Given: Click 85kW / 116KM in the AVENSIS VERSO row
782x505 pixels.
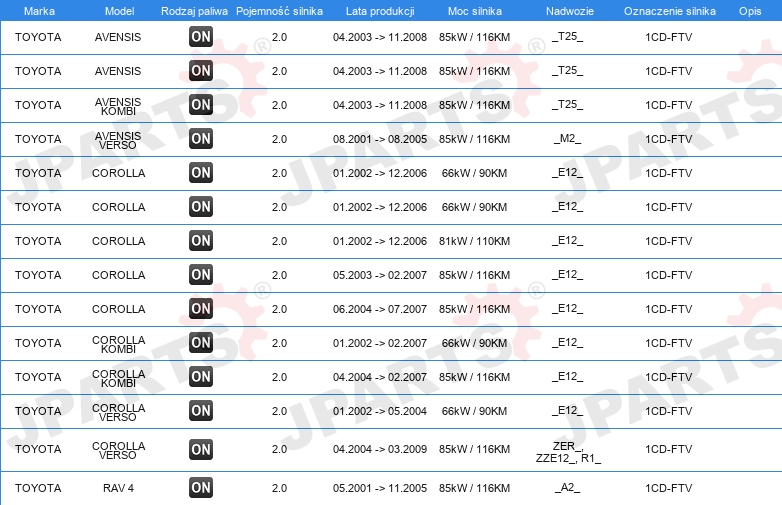Looking at the screenshot, I should pyautogui.click(x=474, y=139).
